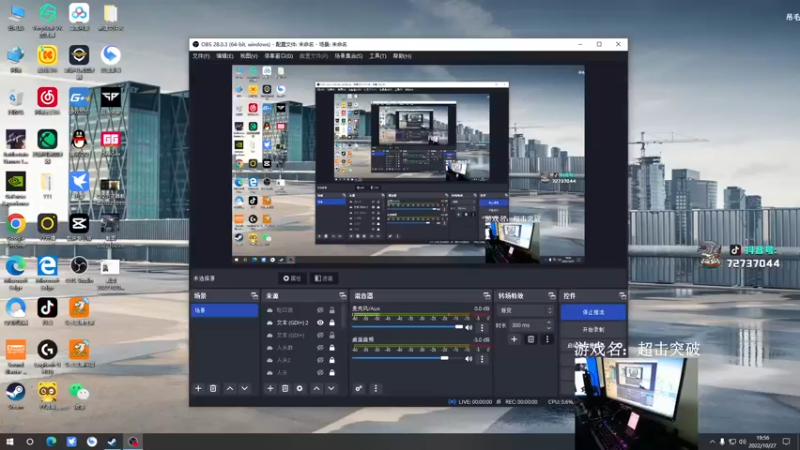
Task: Open NVIDIA GeForce Experience desktop icon
Action: 16,188
